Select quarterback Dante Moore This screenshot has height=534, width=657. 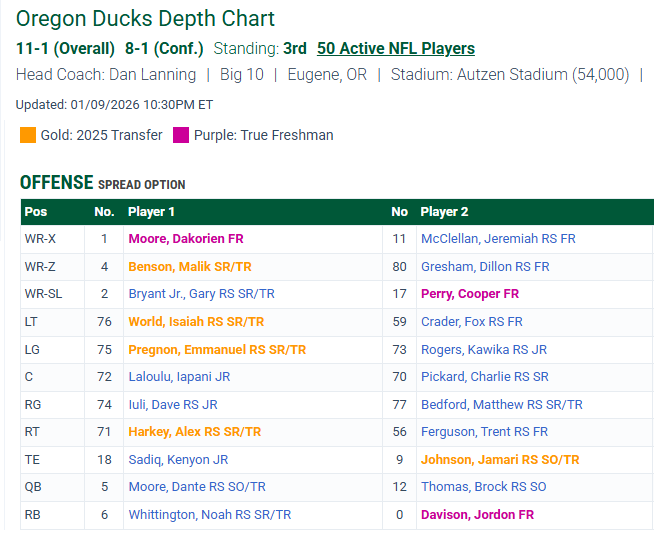[197, 487]
